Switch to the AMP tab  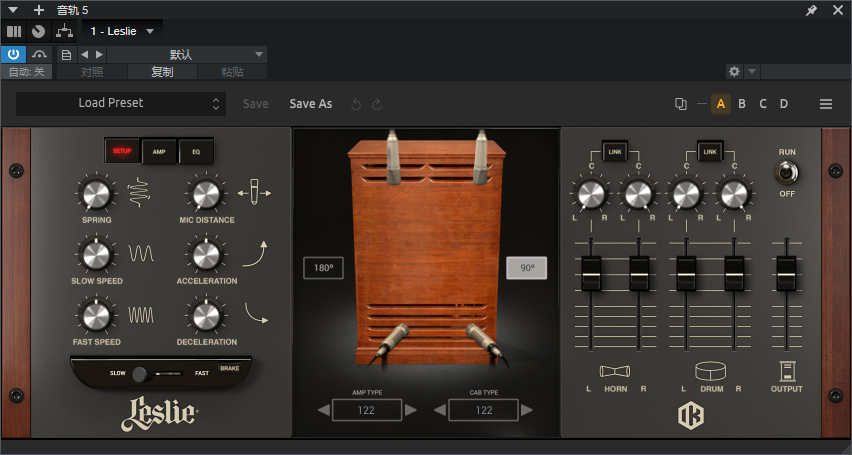pos(159,151)
